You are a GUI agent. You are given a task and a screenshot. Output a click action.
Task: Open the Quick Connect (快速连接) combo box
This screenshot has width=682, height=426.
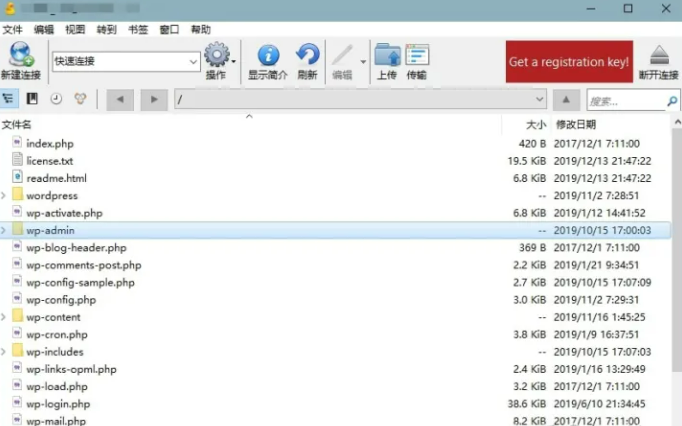point(126,61)
